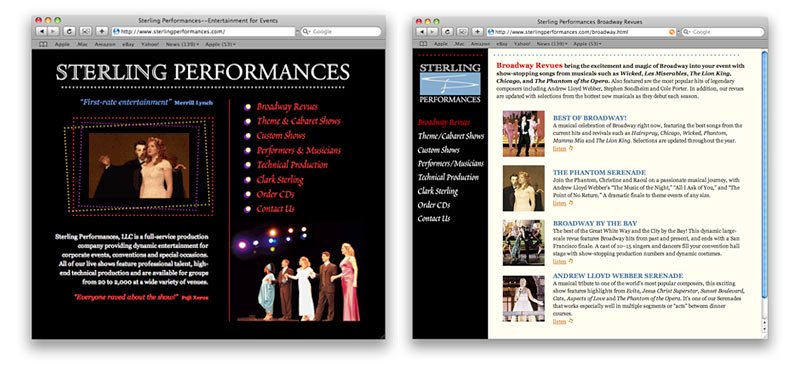Select Custom Shows in Broadway page sidebar
The width and height of the screenshot is (800, 370).
[438, 150]
